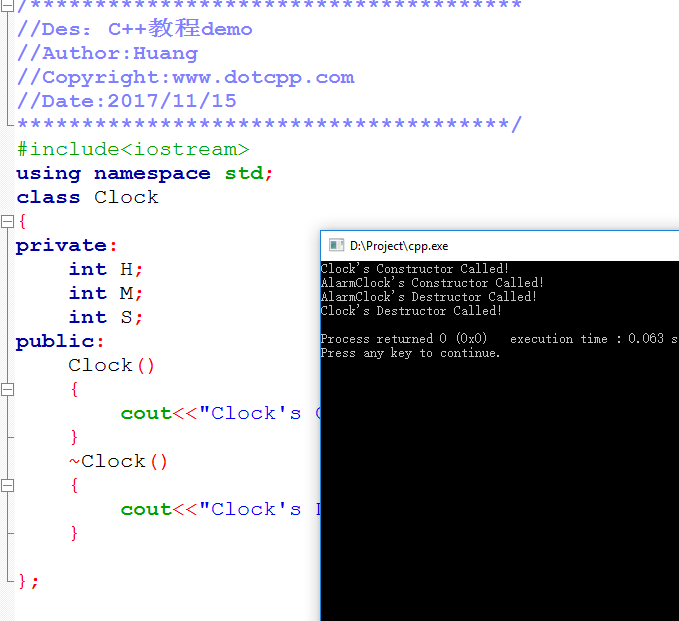This screenshot has width=679, height=621.
Task: Collapse the ~Clock() destructor body fold
Action: (7, 485)
